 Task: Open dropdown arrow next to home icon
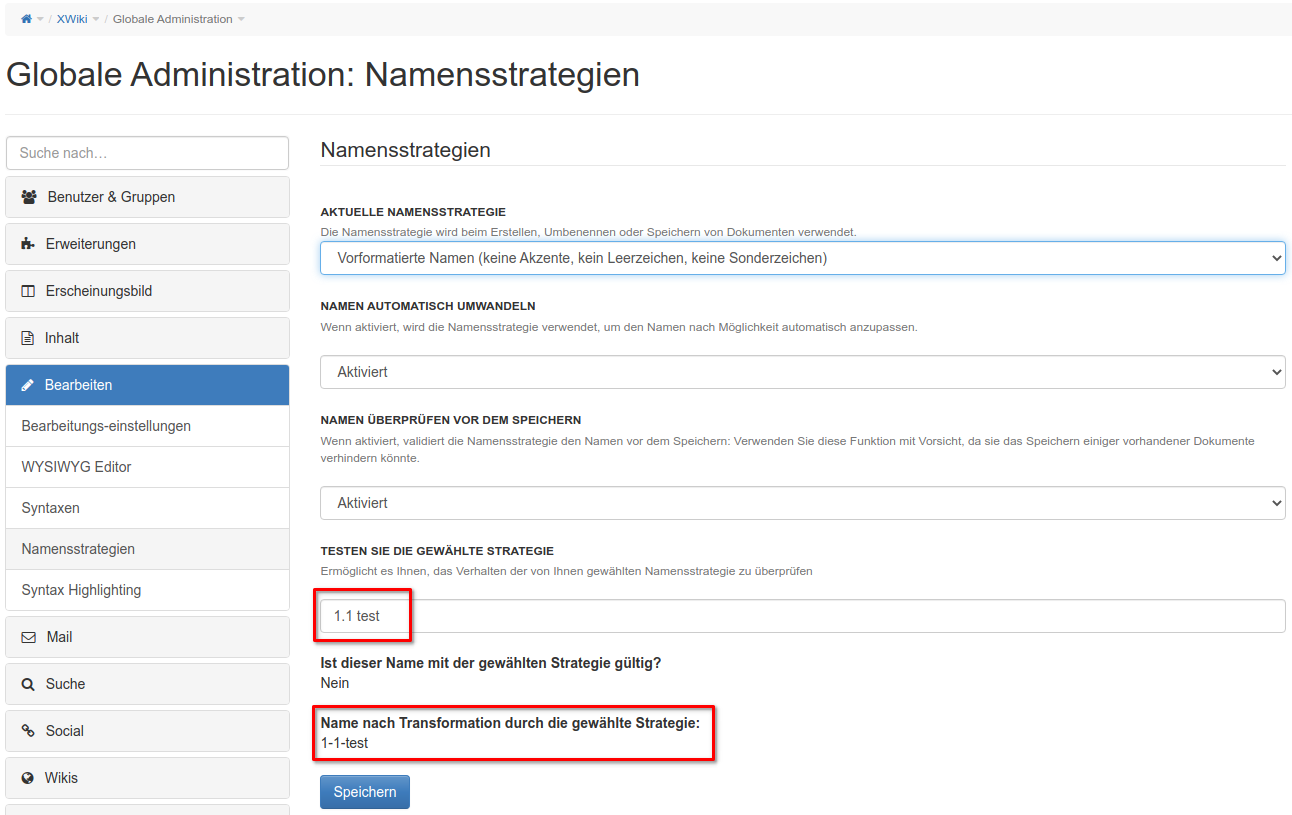(40, 20)
